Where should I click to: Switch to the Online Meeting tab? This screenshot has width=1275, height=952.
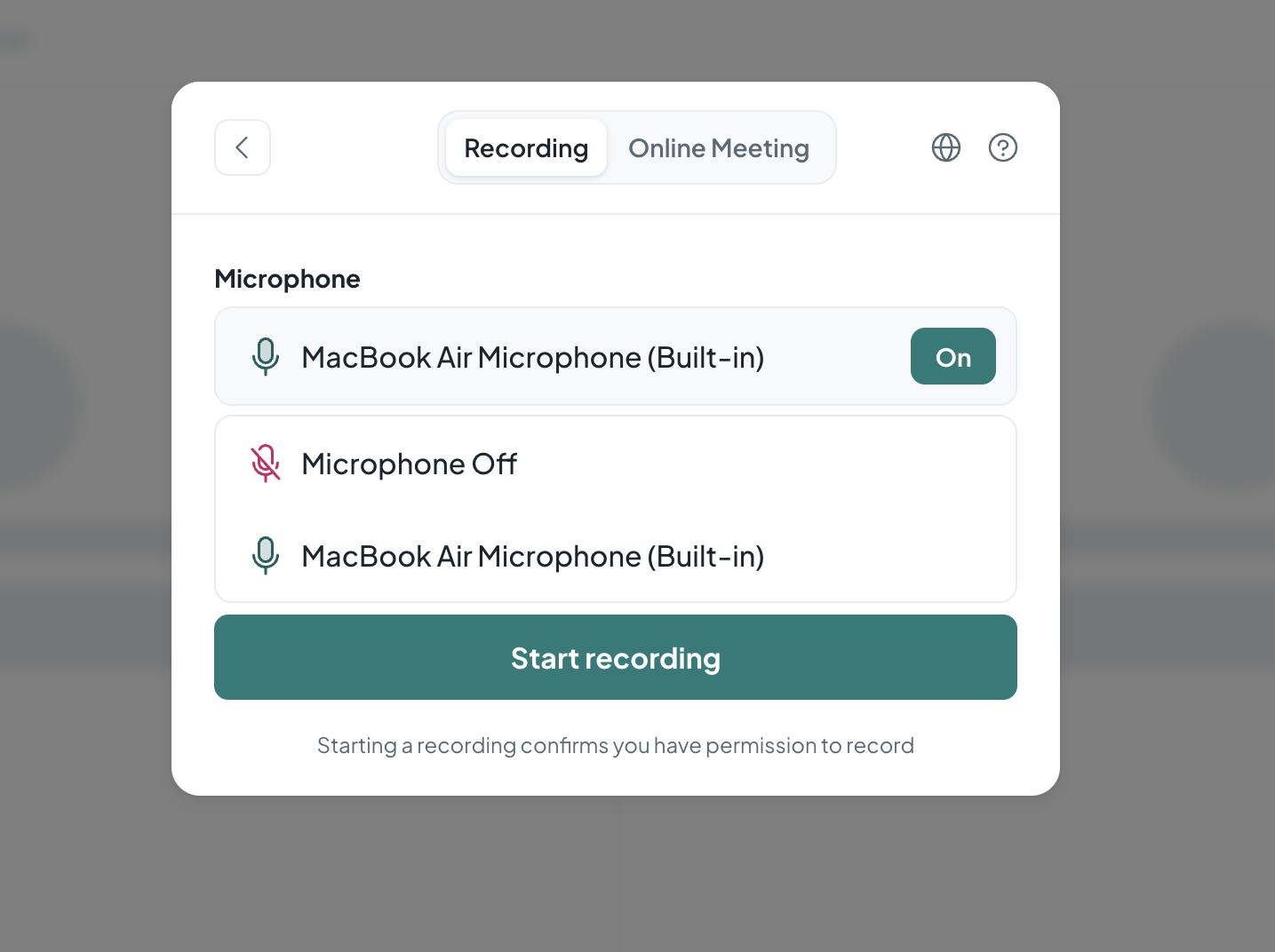tap(719, 147)
